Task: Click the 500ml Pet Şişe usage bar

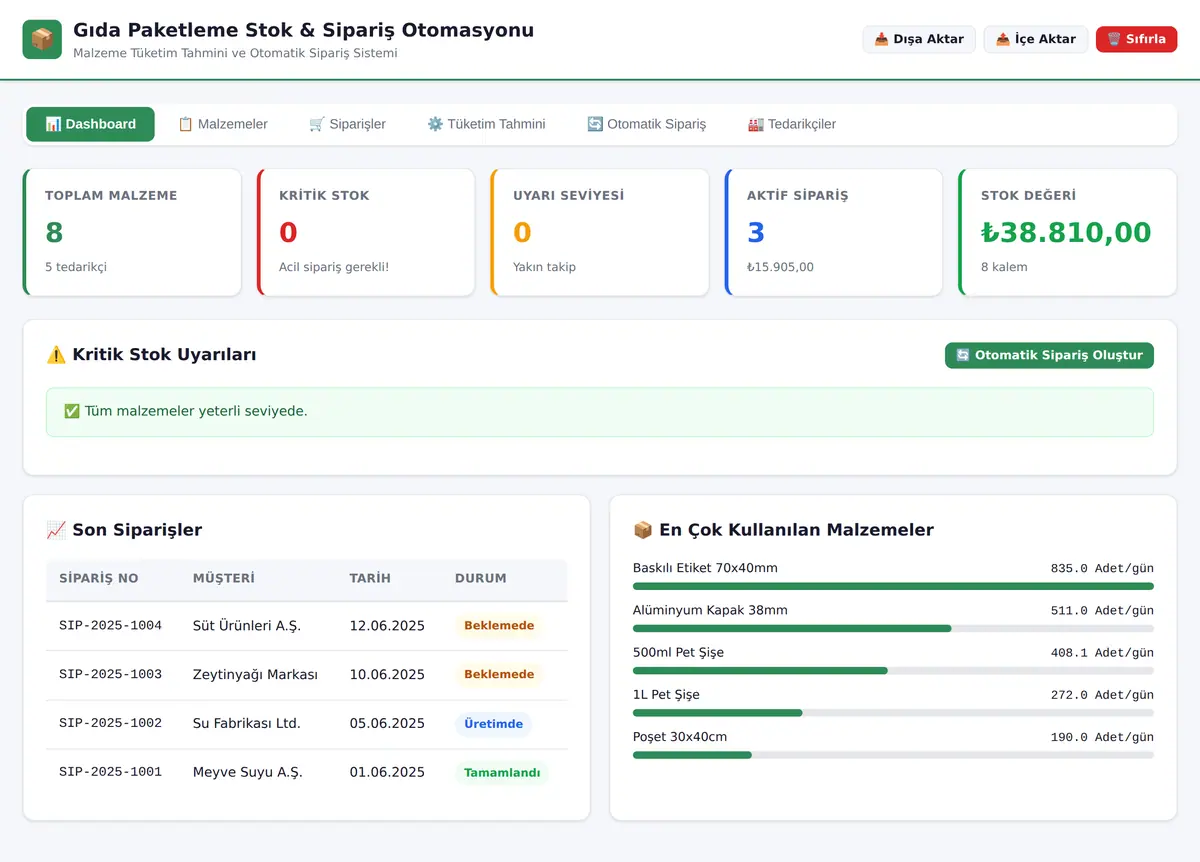Action: tap(893, 670)
